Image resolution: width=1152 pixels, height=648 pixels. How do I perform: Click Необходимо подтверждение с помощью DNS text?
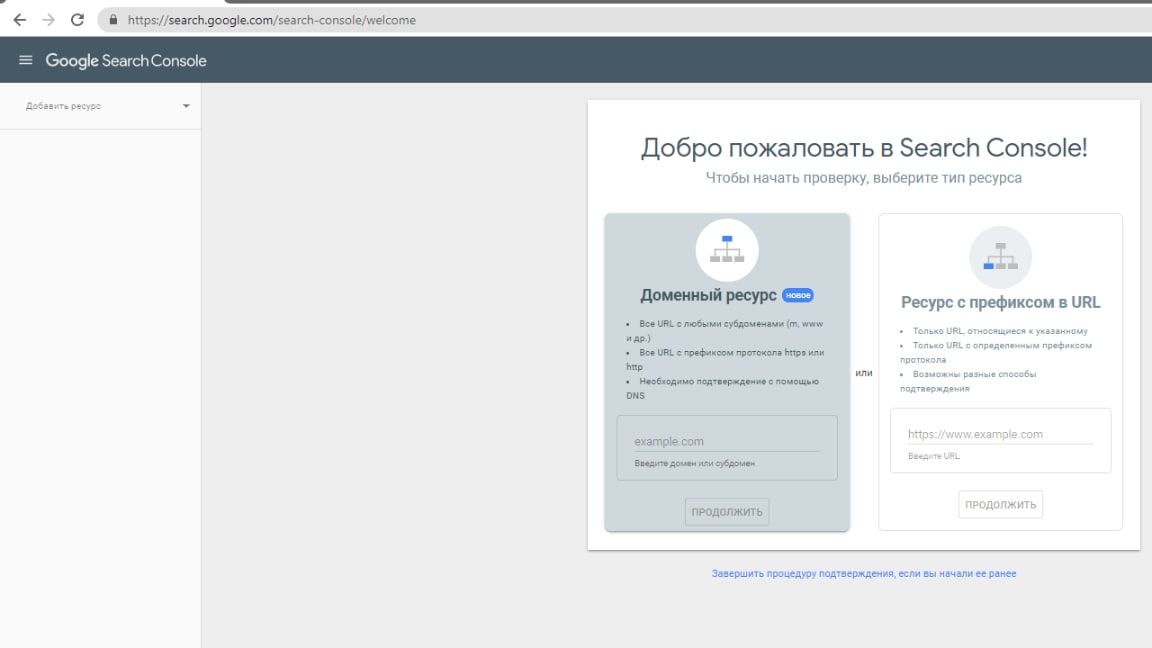[723, 388]
